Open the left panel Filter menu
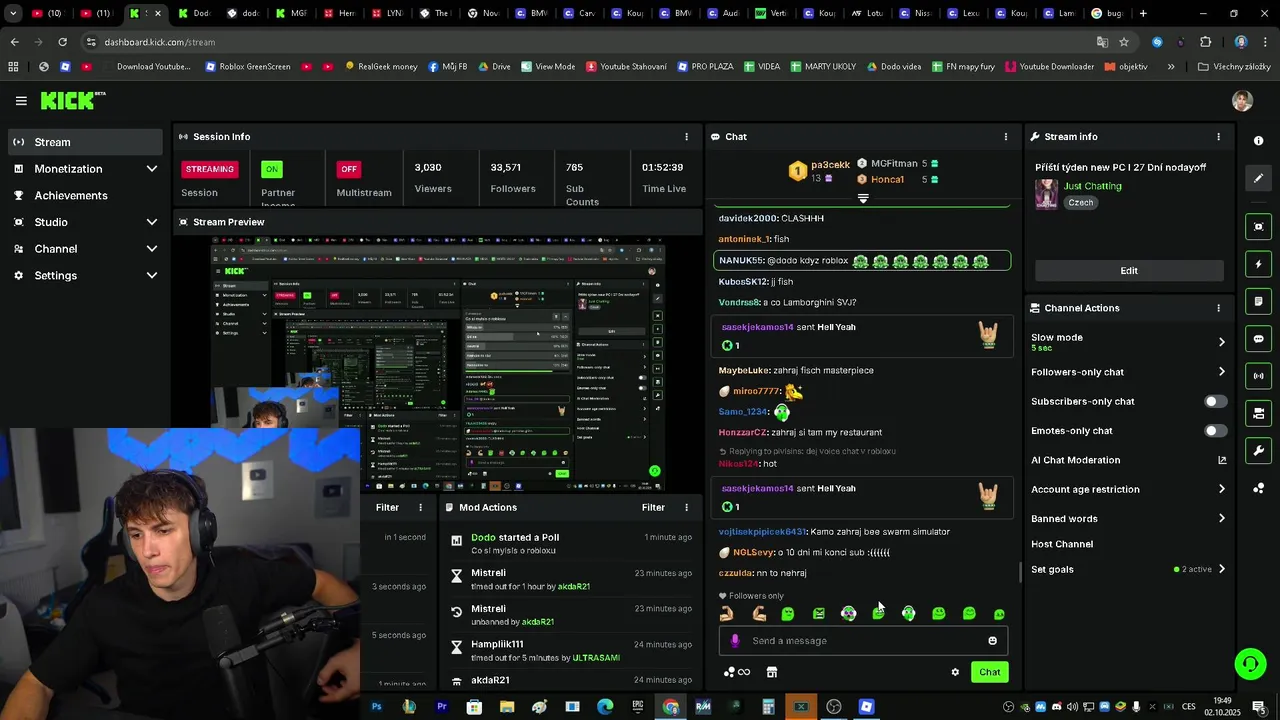Image resolution: width=1280 pixels, height=720 pixels. (387, 508)
